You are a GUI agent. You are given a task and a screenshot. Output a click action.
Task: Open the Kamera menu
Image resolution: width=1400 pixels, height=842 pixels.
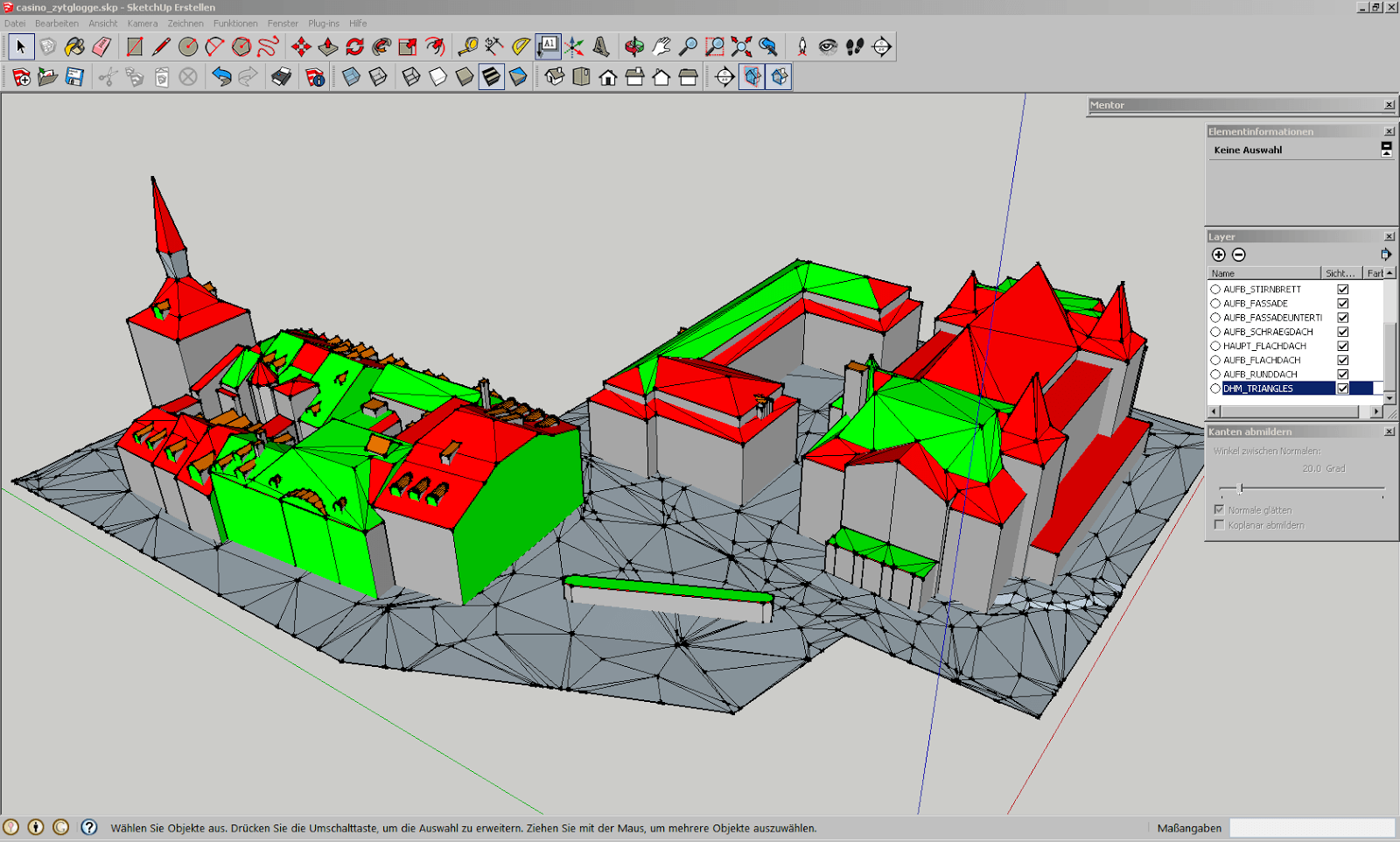click(x=142, y=24)
